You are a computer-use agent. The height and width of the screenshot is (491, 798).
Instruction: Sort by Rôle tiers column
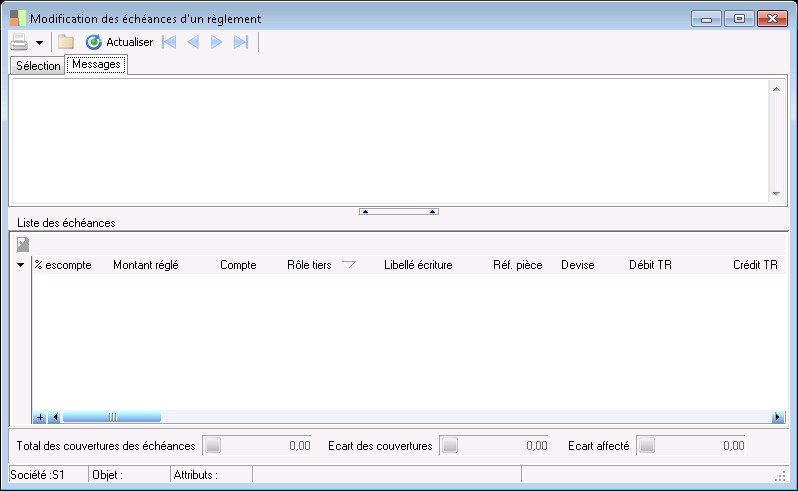[x=309, y=265]
